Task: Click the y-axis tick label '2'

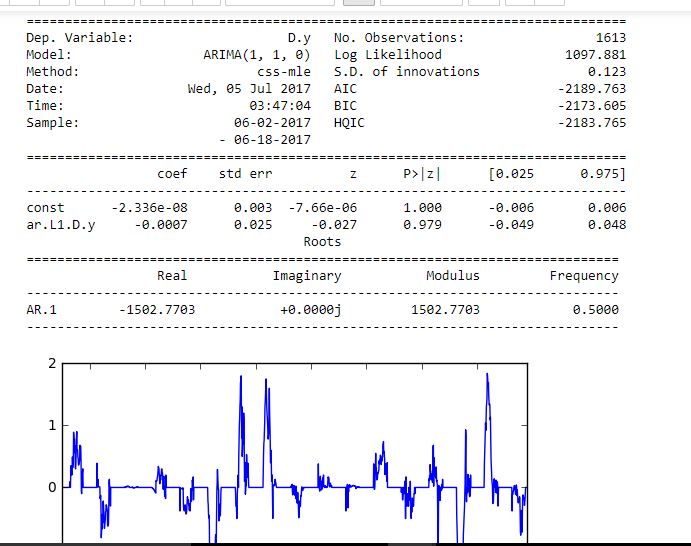Action: (52, 364)
